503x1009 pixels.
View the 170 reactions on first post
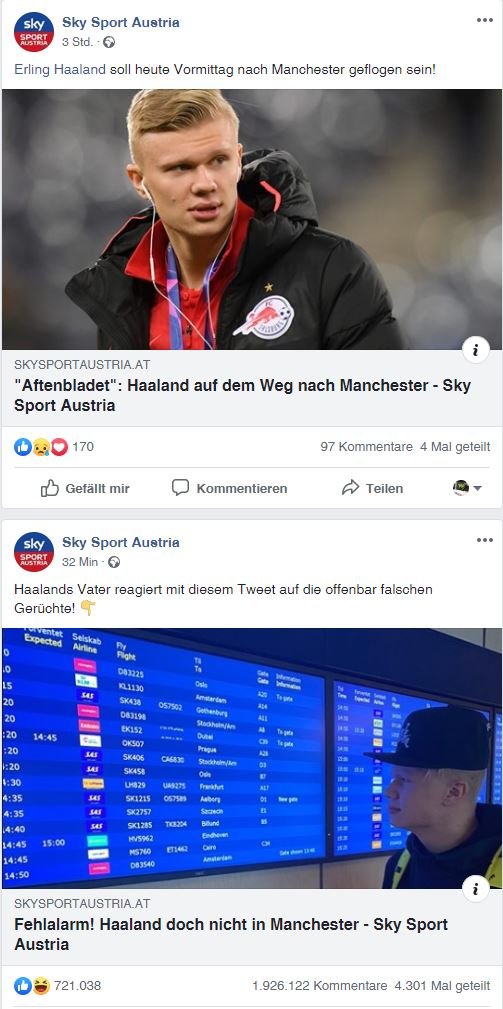pos(54,447)
